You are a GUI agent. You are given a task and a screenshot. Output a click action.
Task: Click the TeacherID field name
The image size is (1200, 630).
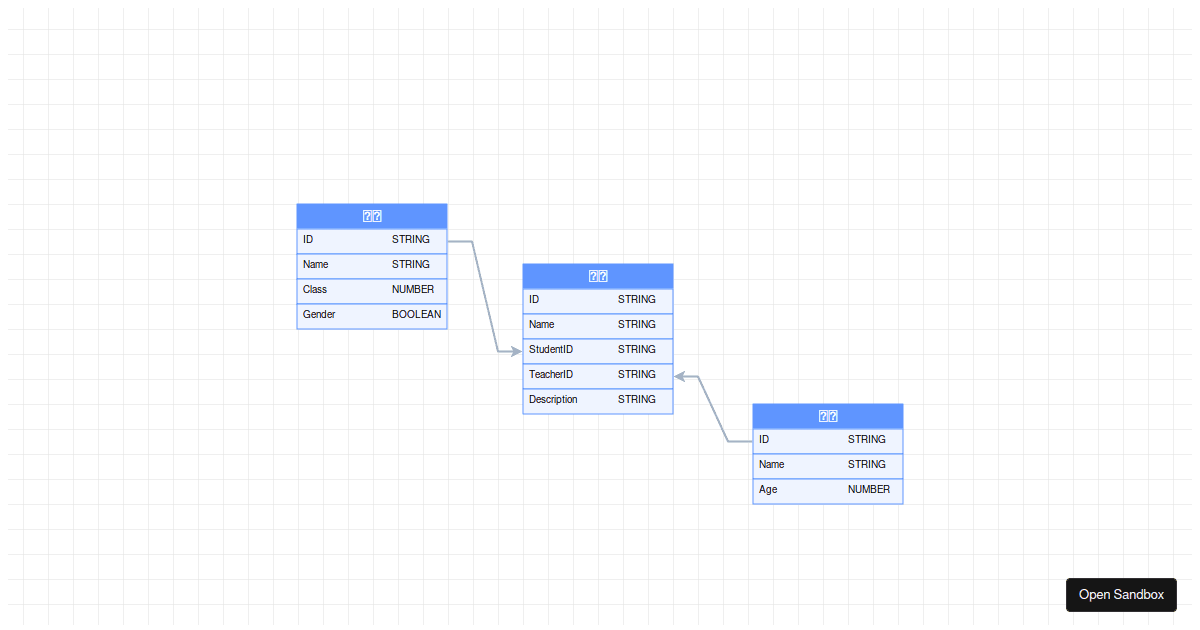551,375
